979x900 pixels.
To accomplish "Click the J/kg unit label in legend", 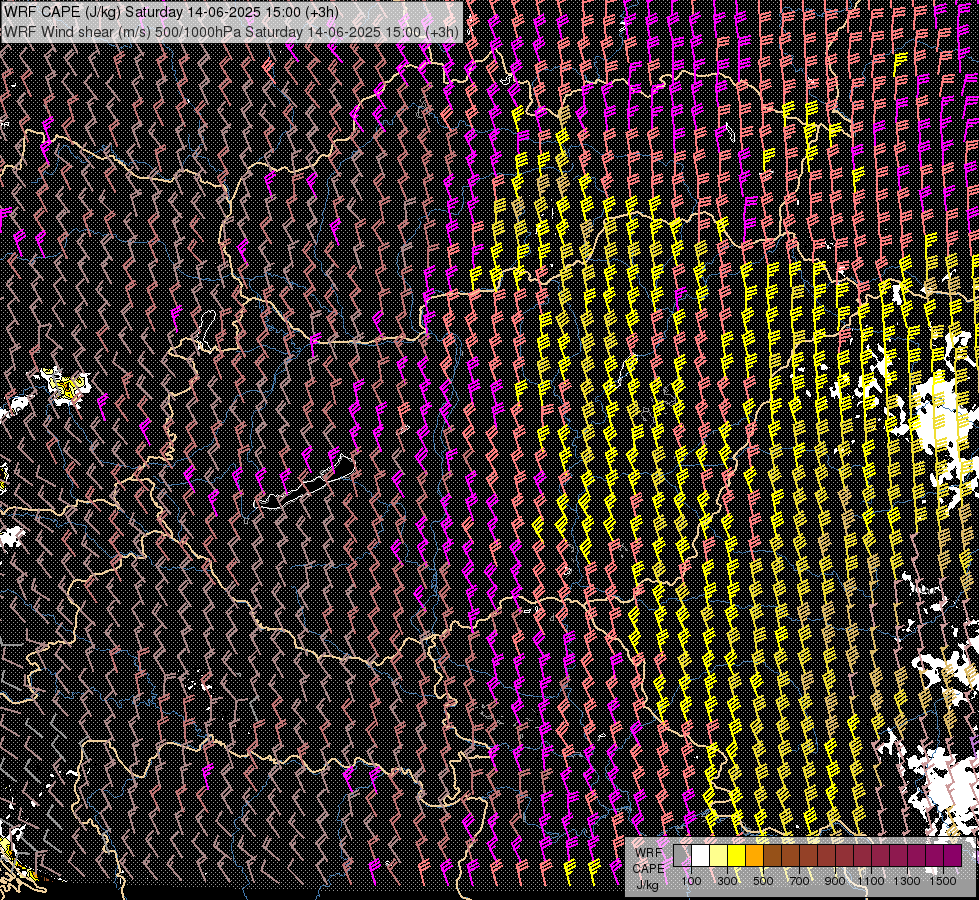I will 647,884.
